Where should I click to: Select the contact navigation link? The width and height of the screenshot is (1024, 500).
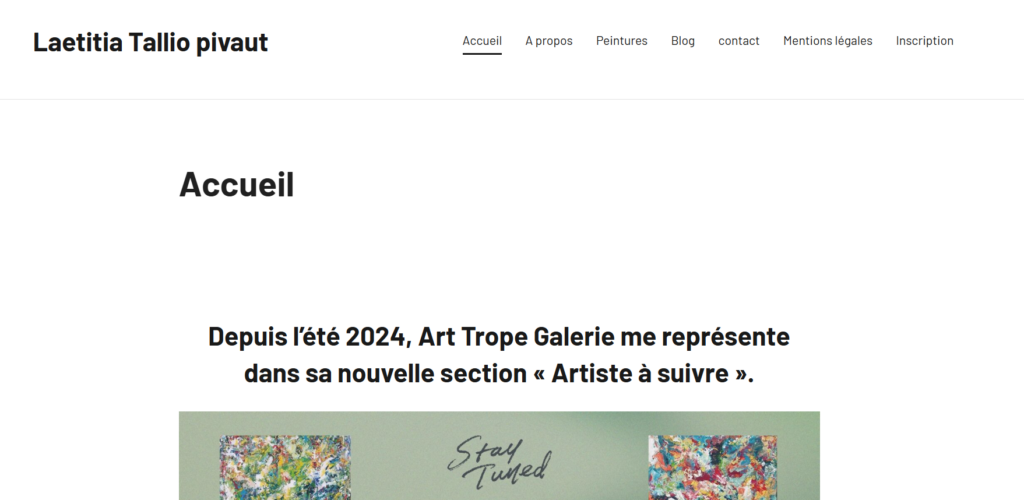[x=739, y=41]
